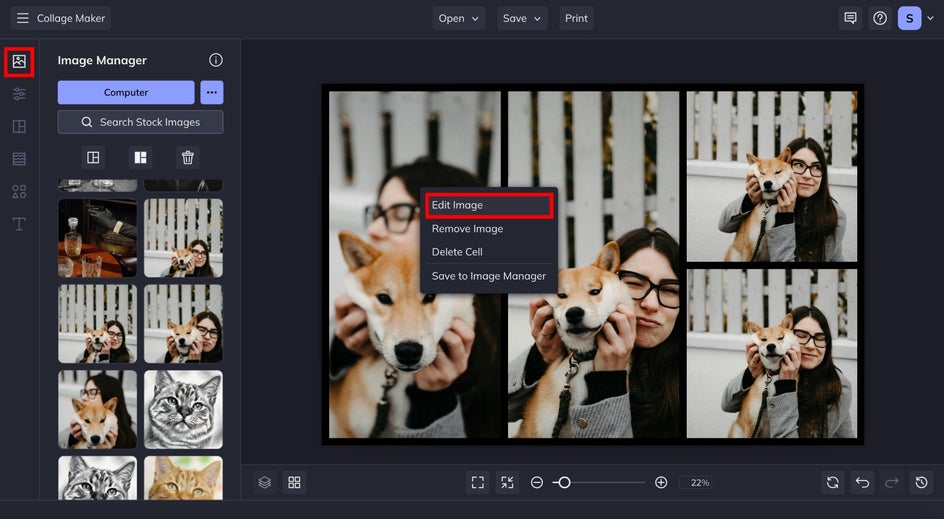Open the Layers panel icon

click(x=265, y=482)
